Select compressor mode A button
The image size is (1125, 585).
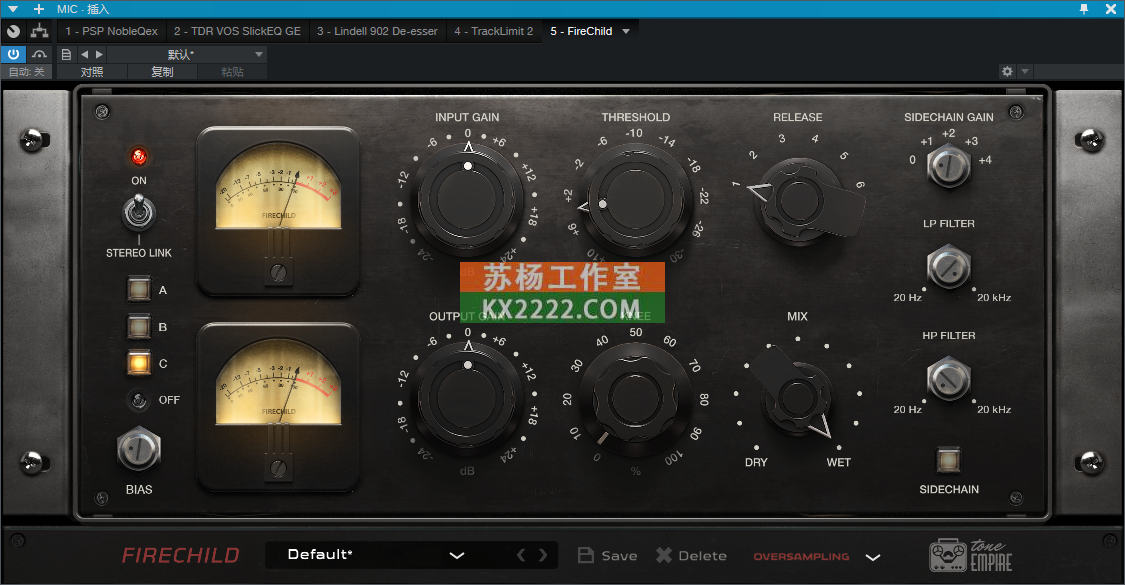pos(138,289)
